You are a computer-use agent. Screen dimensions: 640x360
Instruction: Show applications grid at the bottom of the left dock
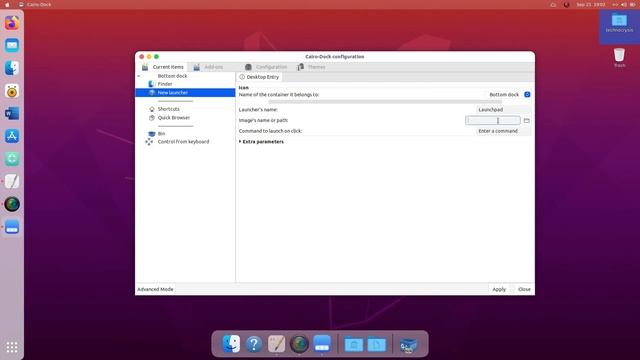click(x=12, y=347)
